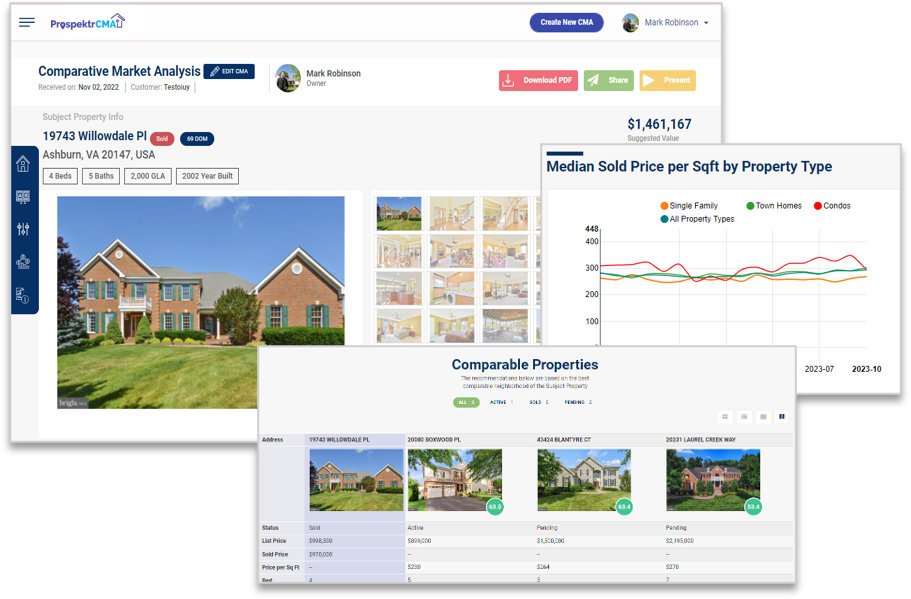Click the Sold status badge
Screen dimensions: 911x599
click(162, 139)
